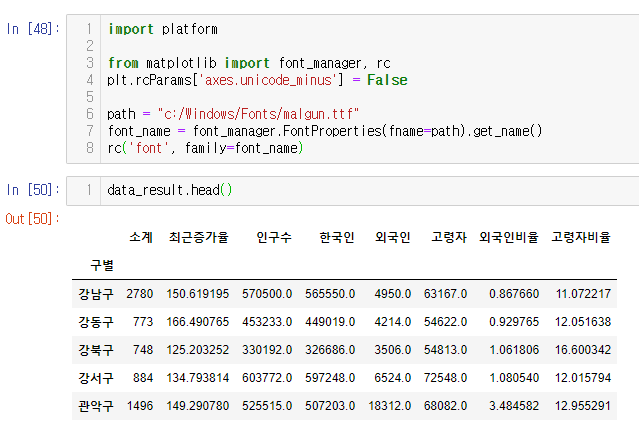The image size is (639, 431).
Task: Click the 고령자비율 column header
Action: point(581,237)
